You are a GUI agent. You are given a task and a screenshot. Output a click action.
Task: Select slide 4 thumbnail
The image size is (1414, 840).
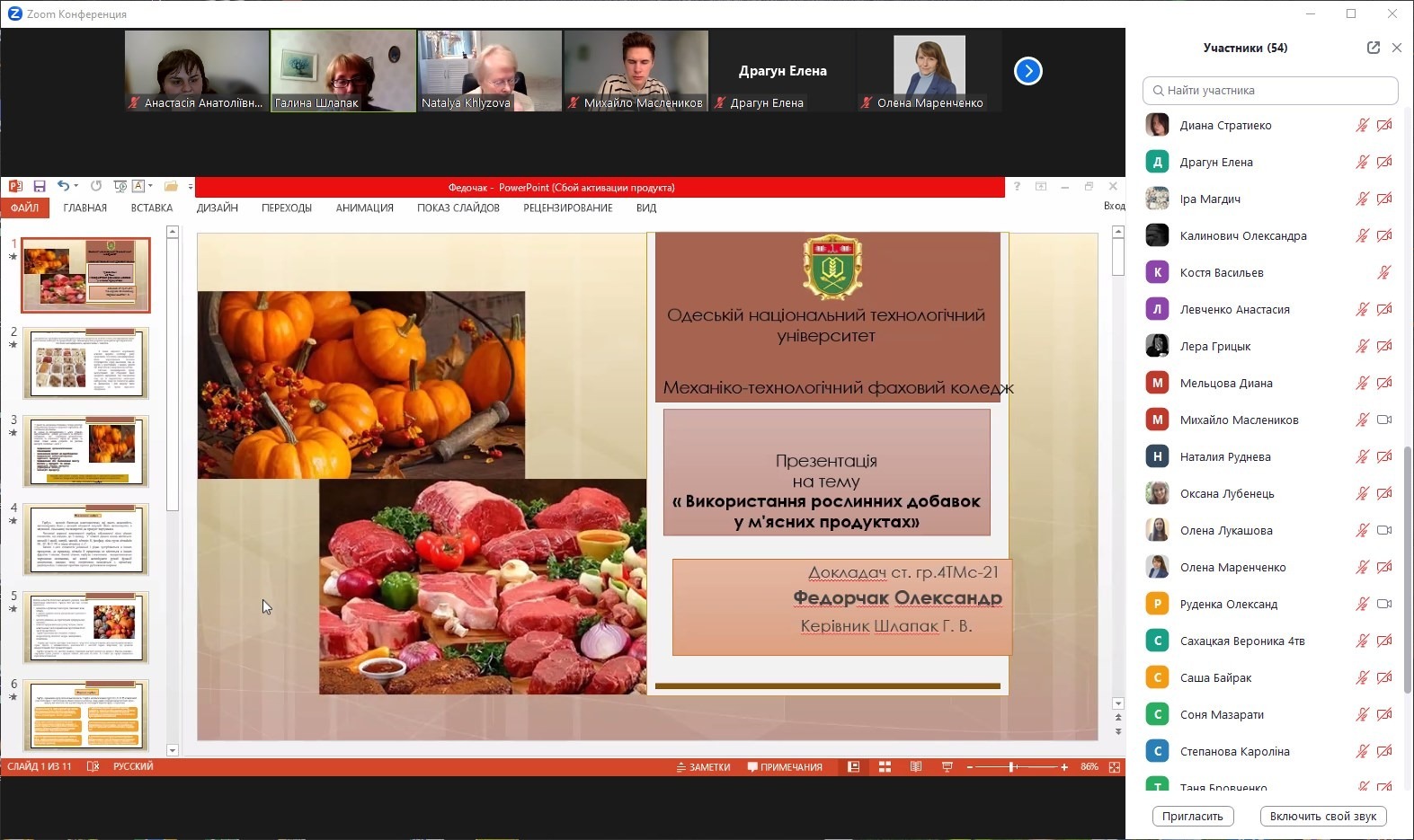(x=85, y=539)
